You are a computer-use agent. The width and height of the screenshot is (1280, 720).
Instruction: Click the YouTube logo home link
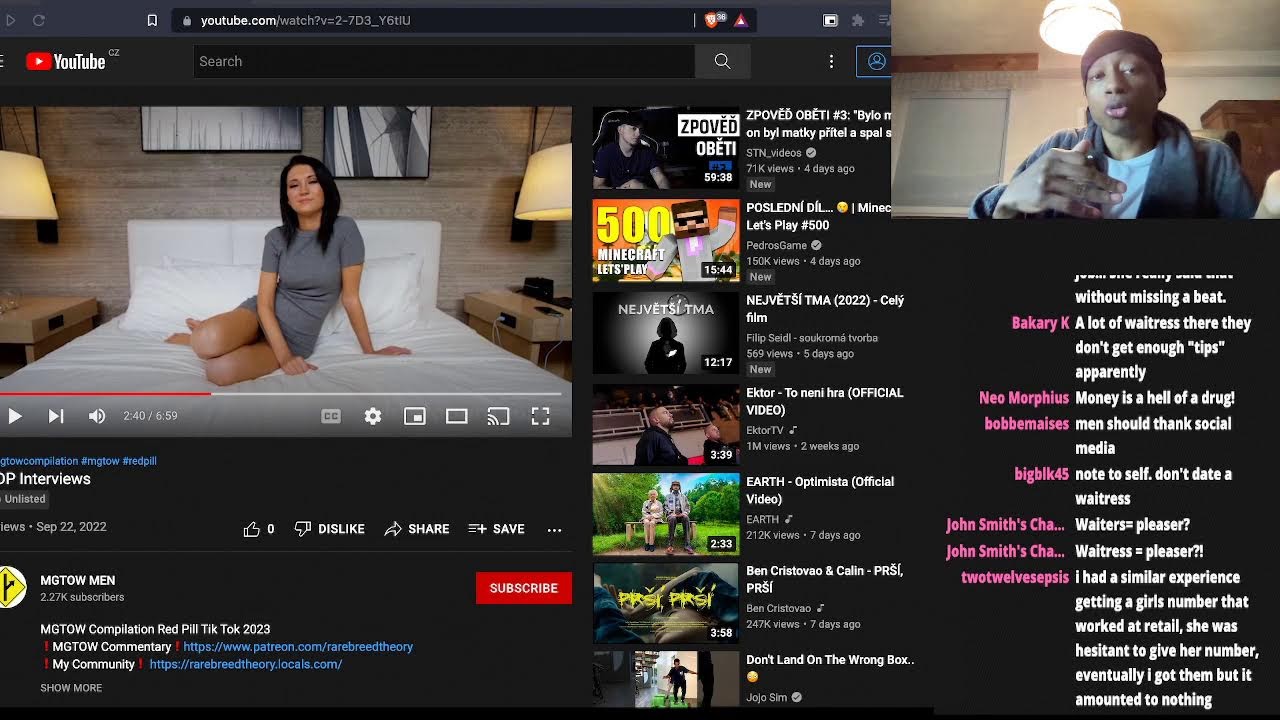[66, 61]
